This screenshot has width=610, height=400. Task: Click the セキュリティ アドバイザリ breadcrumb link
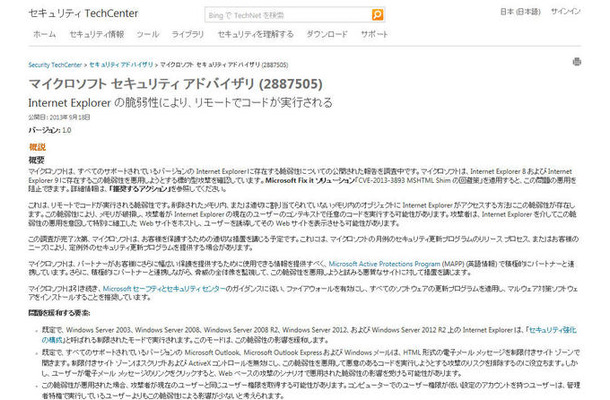[121, 65]
